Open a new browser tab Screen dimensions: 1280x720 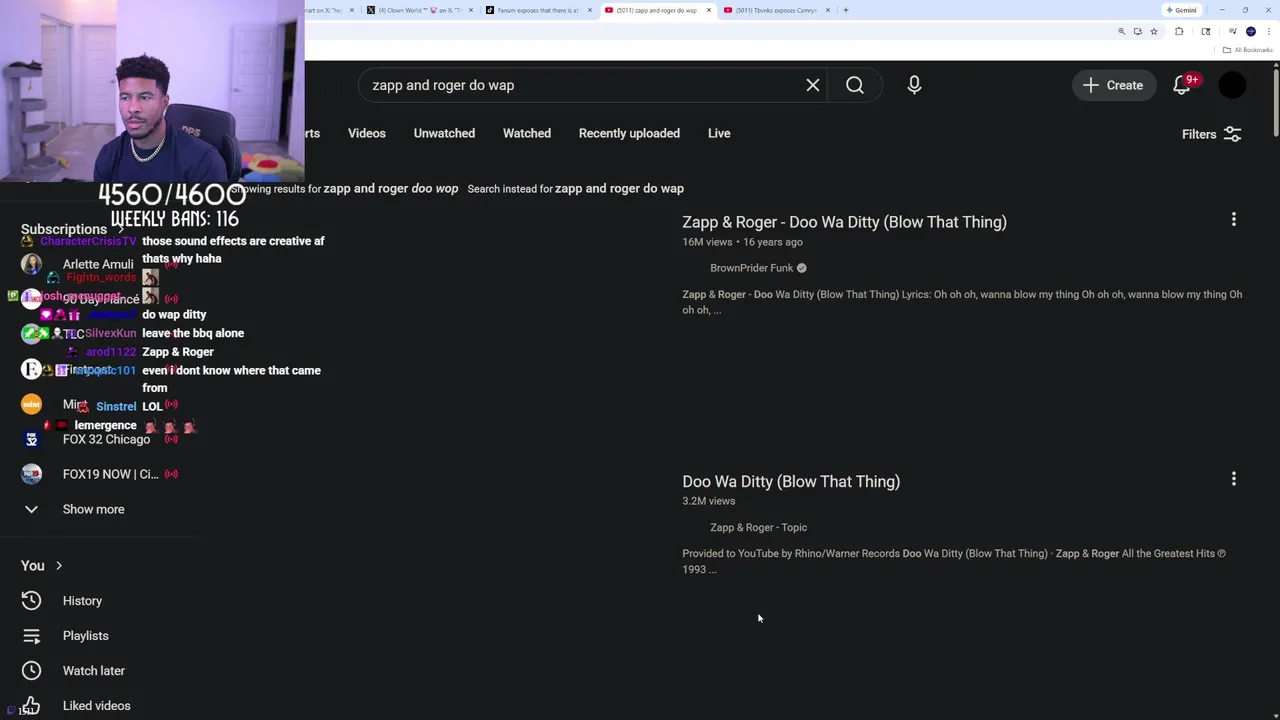[x=846, y=10]
